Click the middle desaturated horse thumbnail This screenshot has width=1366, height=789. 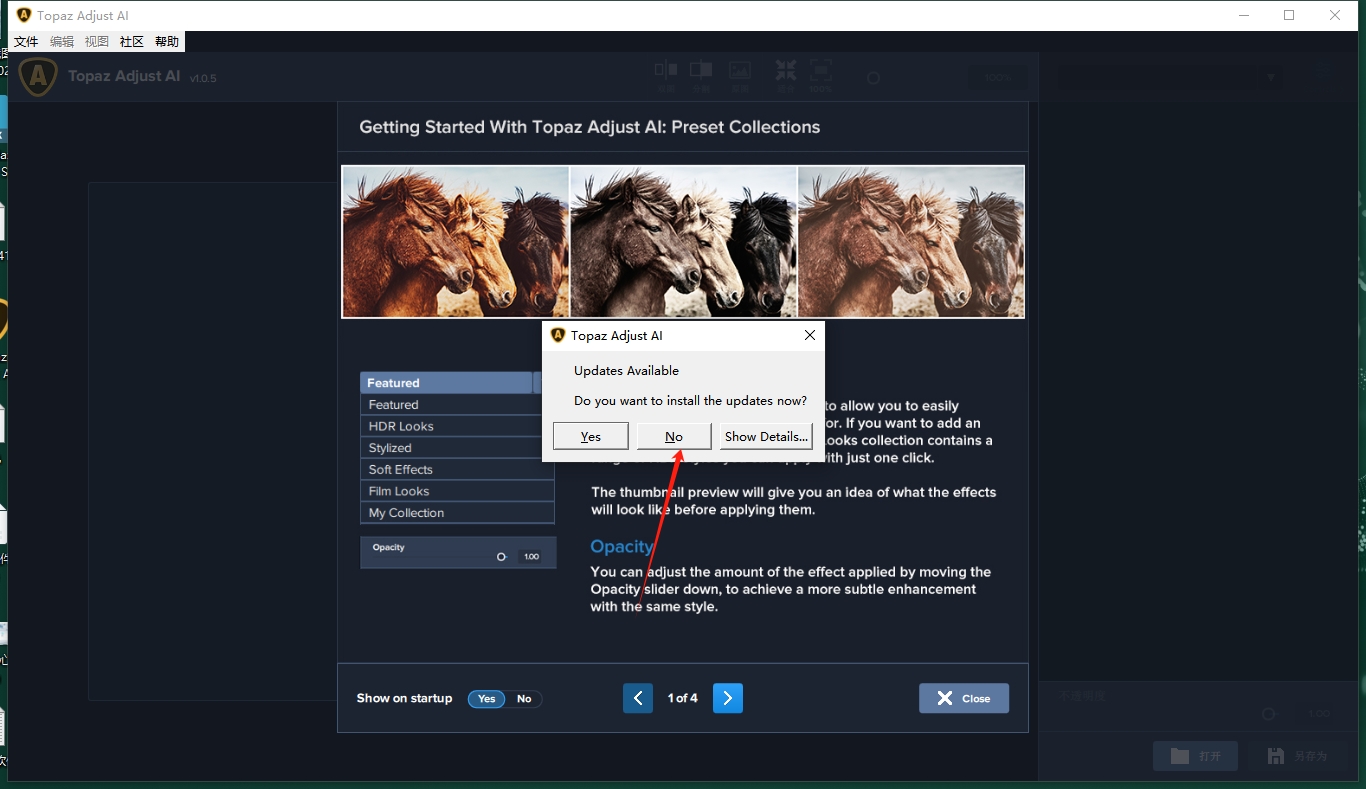pos(683,242)
